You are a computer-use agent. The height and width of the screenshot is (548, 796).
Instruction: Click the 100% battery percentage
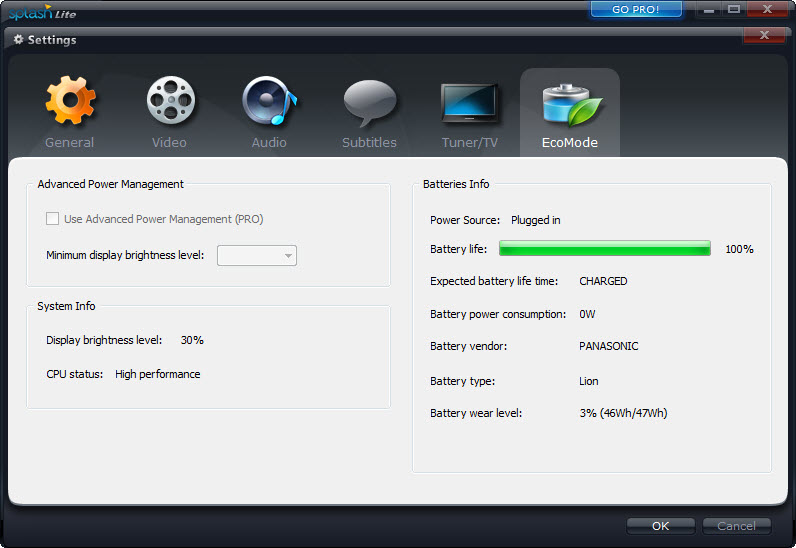(739, 249)
